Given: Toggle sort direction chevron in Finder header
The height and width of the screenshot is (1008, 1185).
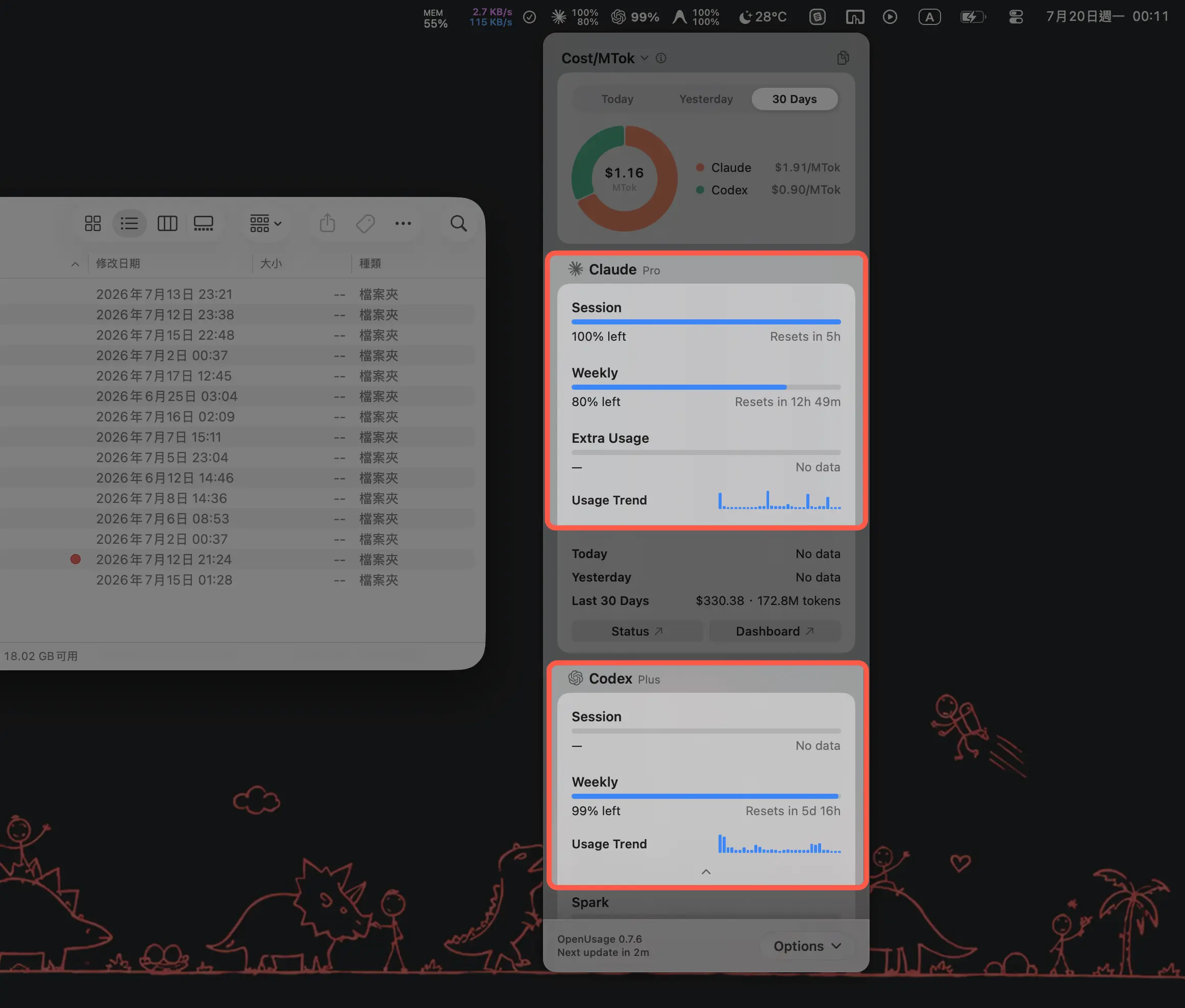Looking at the screenshot, I should 75,264.
